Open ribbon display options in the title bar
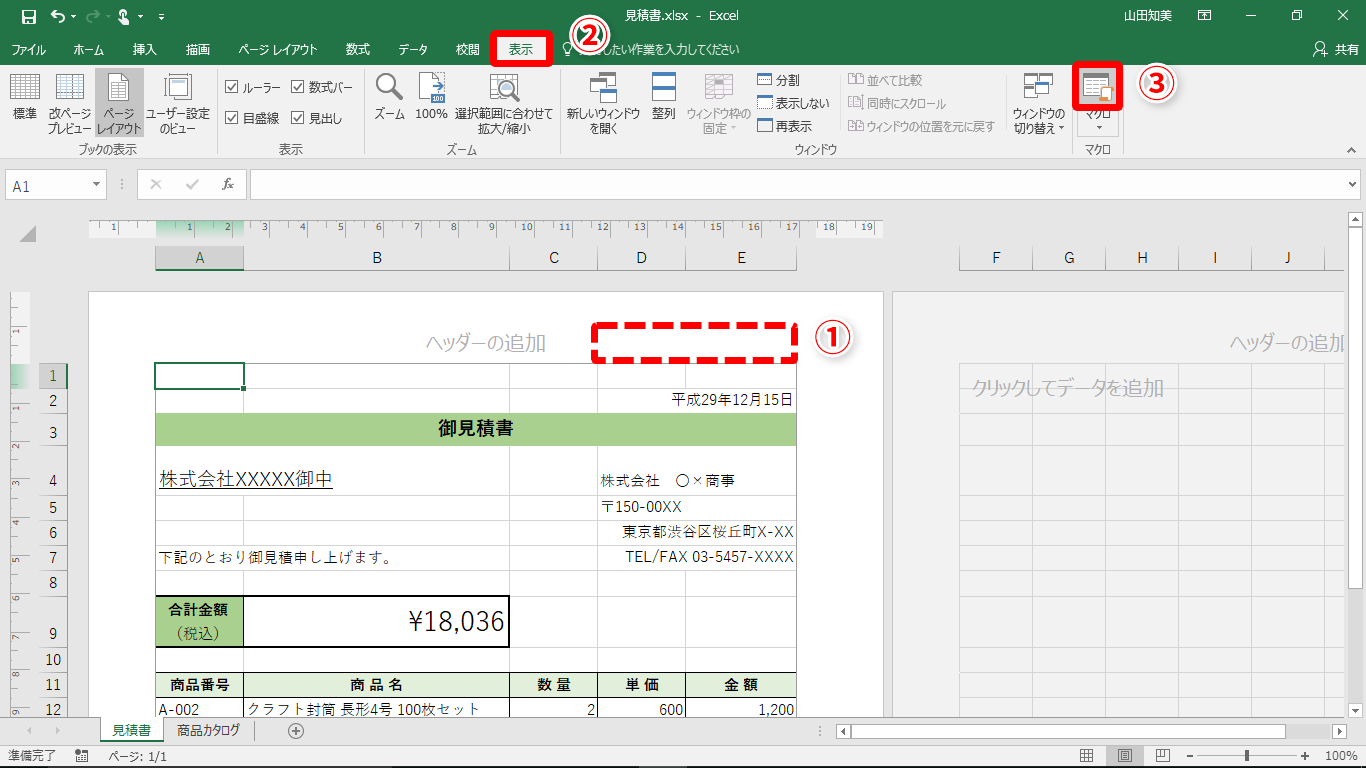This screenshot has width=1366, height=768. pos(1205,16)
